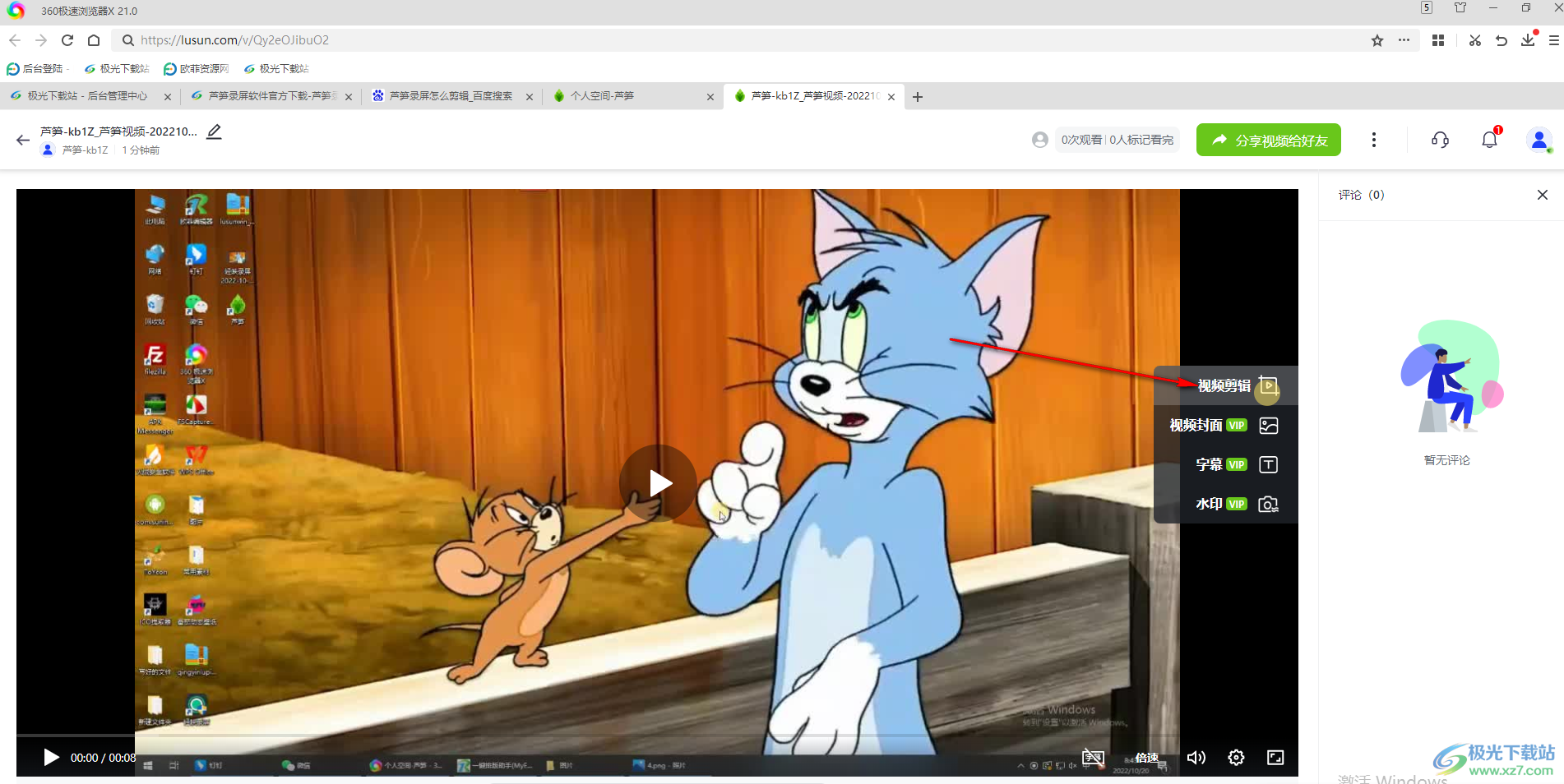
Task: Open the address bar three-dot options
Action: [1404, 40]
